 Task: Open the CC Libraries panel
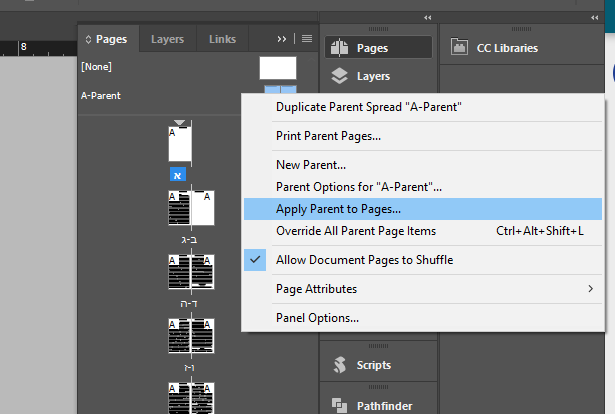point(507,47)
